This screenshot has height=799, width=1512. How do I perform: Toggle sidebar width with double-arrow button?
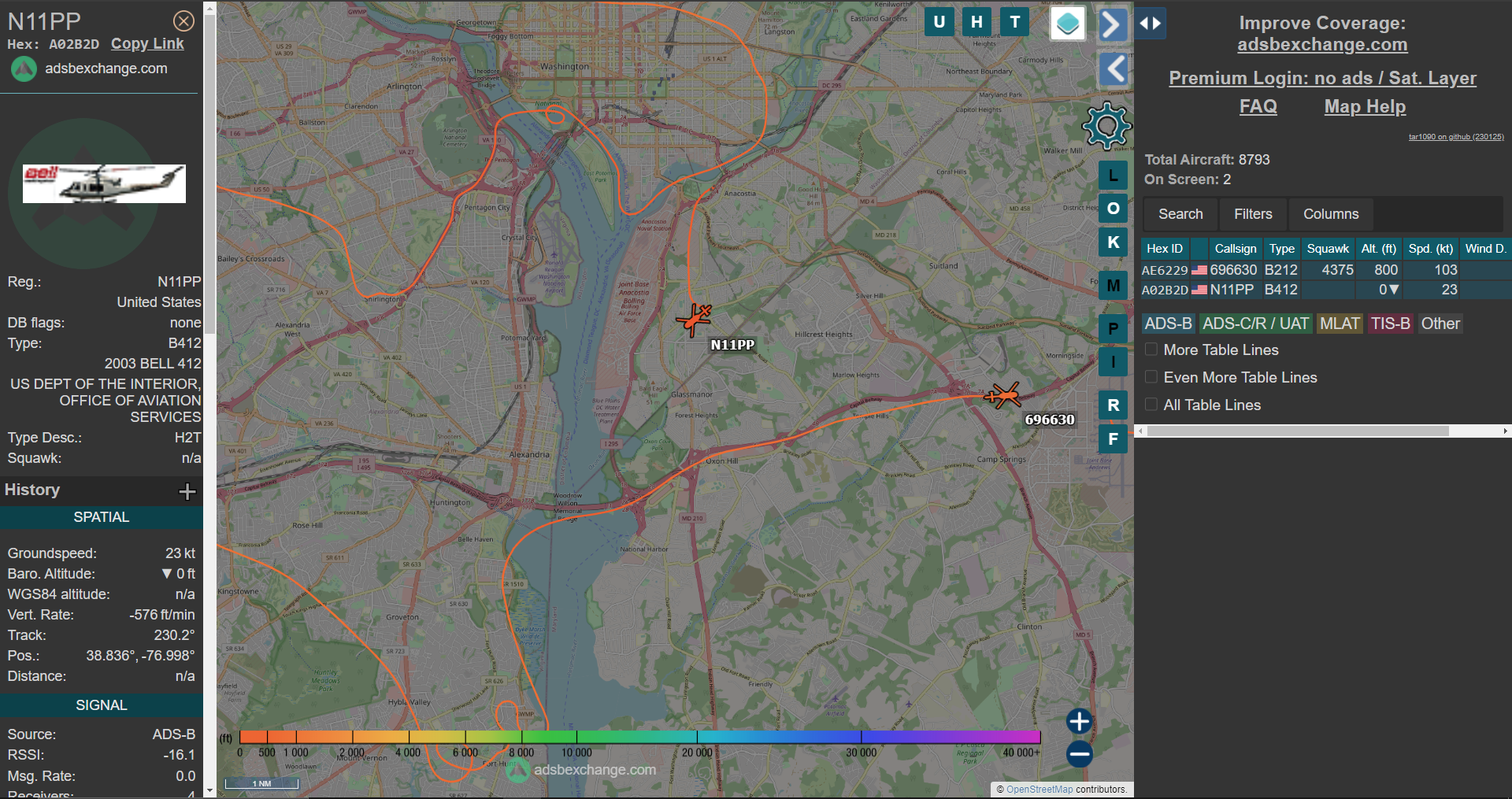click(x=1151, y=23)
